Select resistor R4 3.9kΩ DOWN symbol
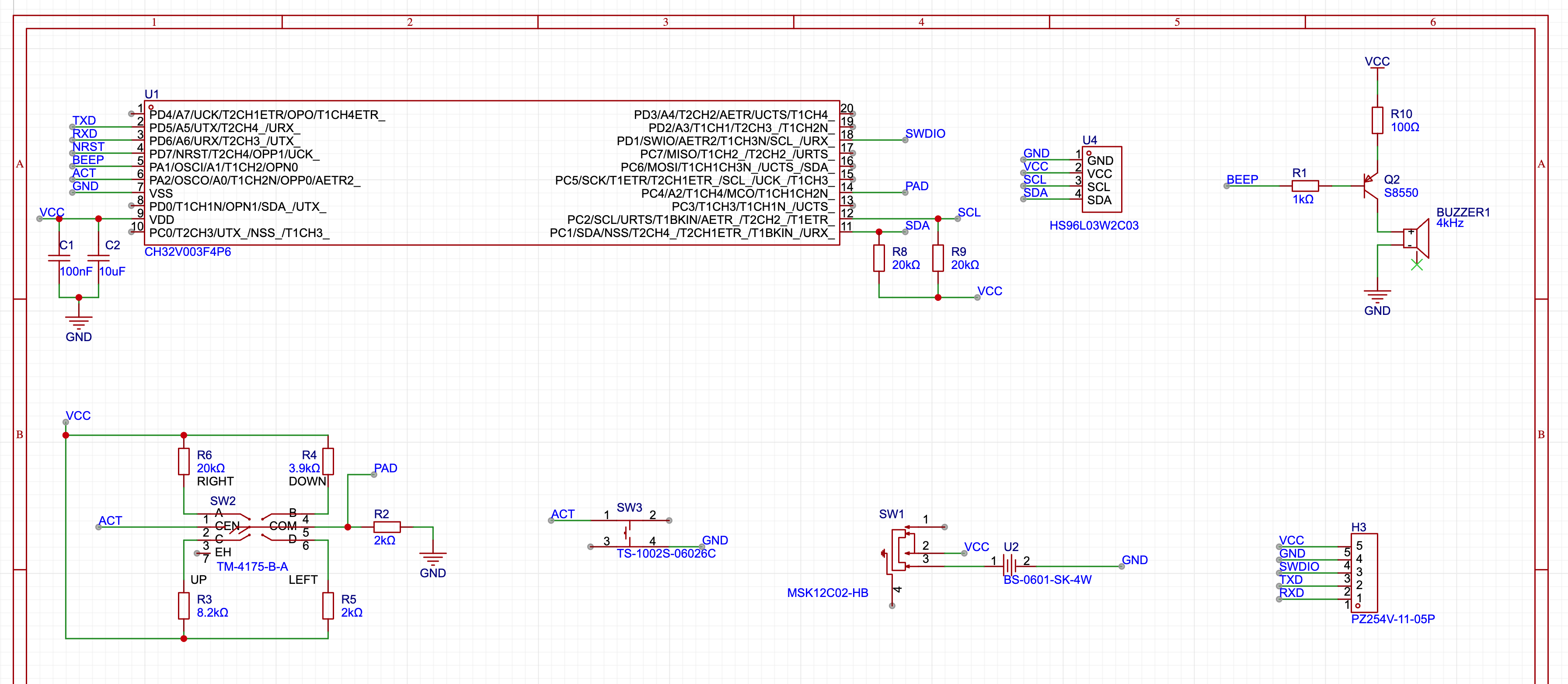This screenshot has height=684, width=1568. tap(328, 462)
